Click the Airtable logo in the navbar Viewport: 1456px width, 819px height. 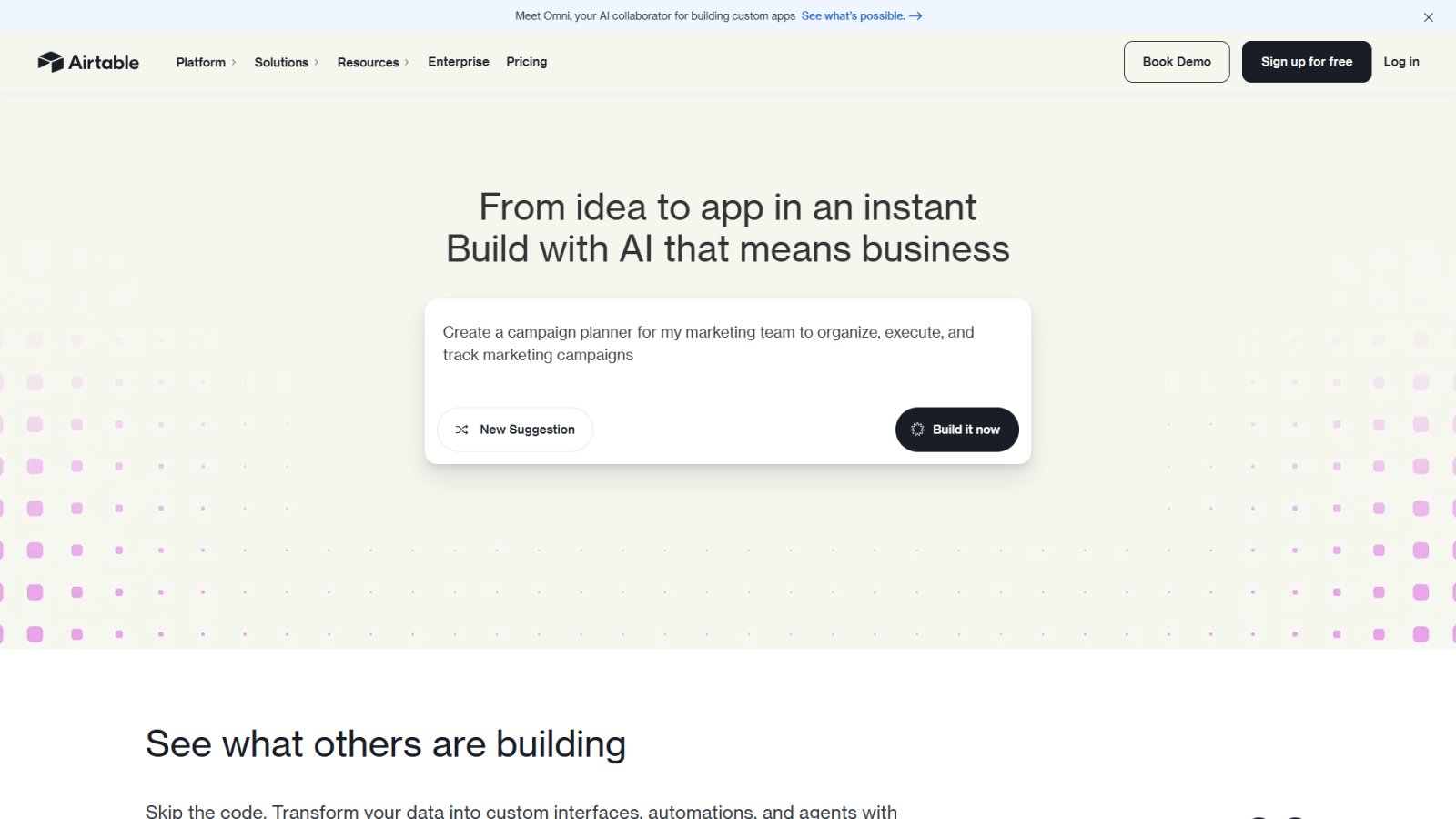88,62
